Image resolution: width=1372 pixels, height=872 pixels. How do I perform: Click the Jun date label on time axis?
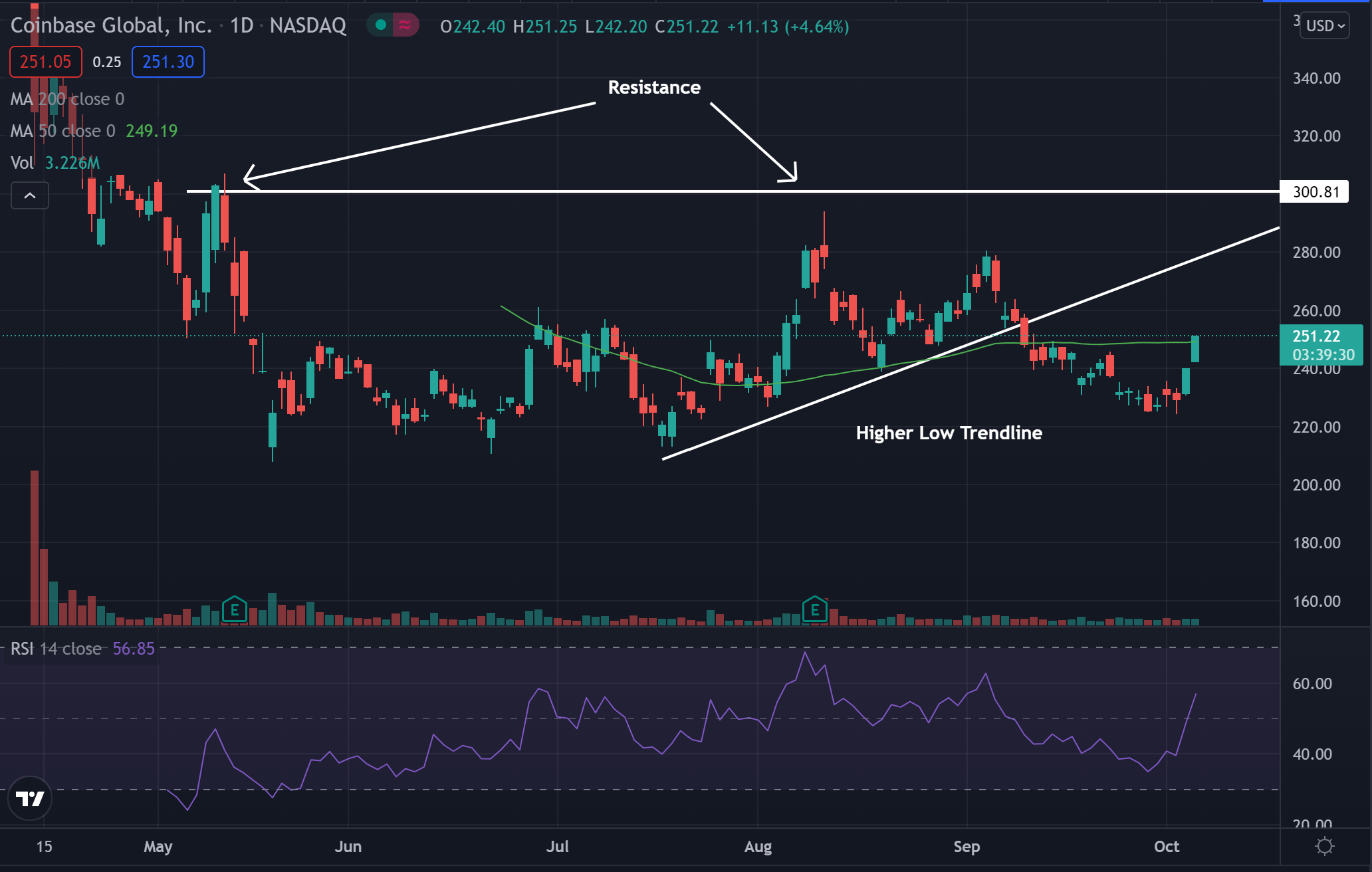pos(348,847)
